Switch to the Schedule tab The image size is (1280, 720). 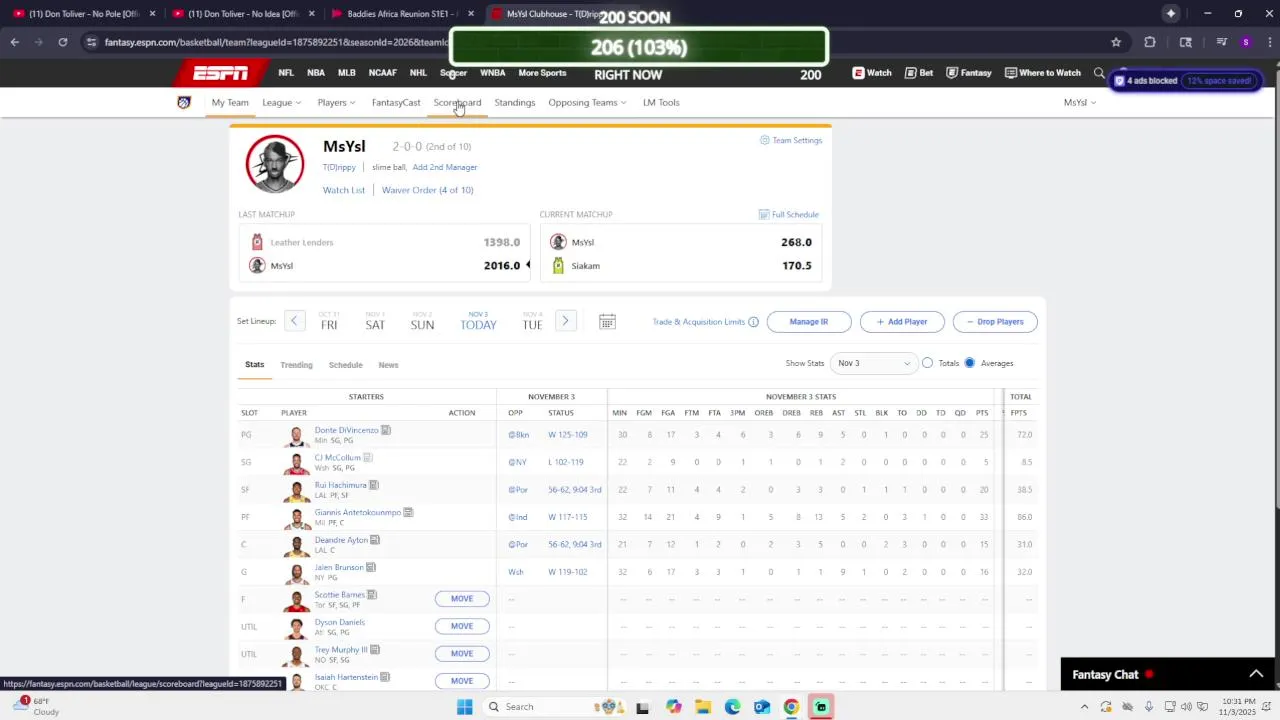[345, 365]
